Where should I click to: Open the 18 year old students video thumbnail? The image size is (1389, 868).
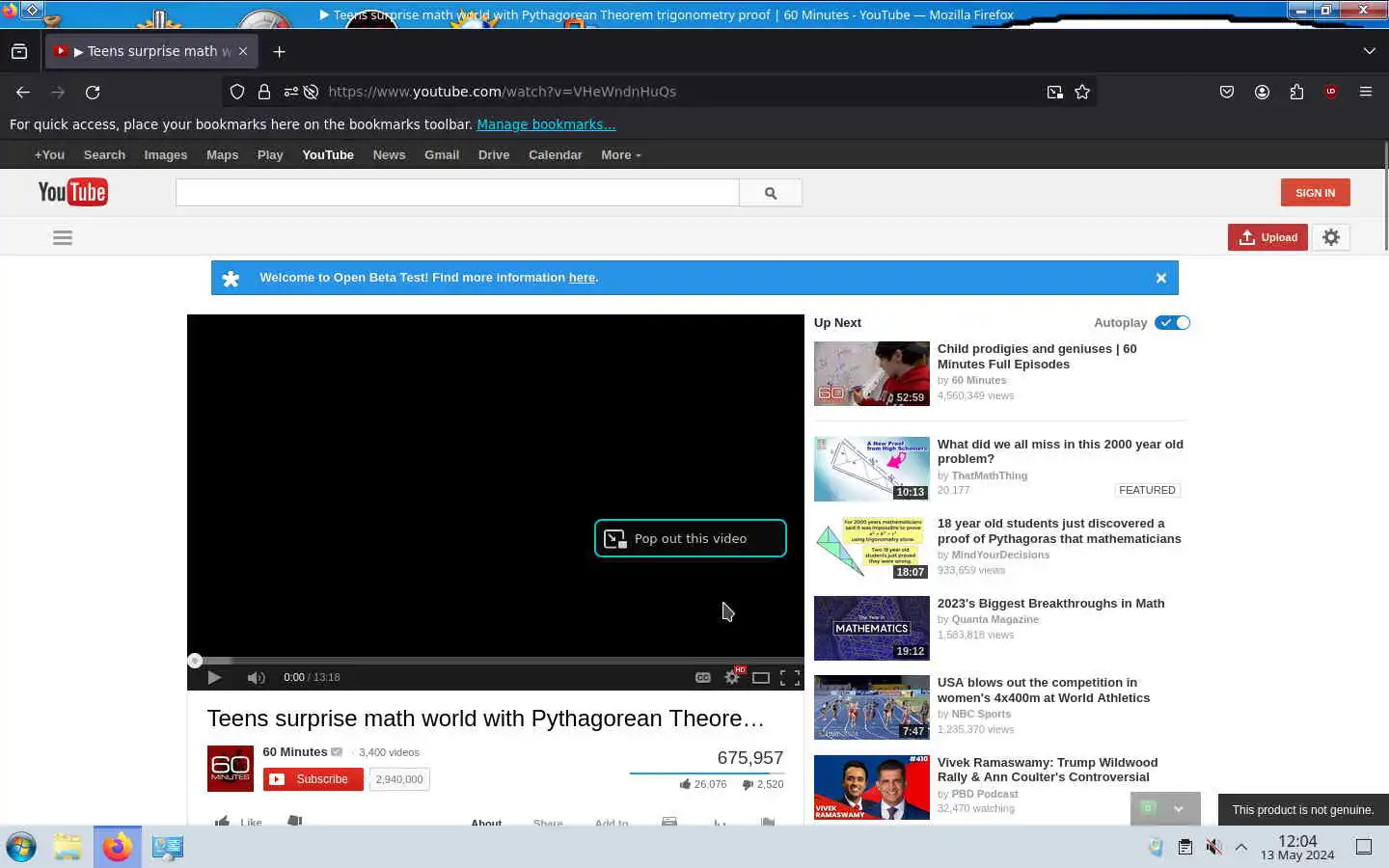[x=872, y=548]
